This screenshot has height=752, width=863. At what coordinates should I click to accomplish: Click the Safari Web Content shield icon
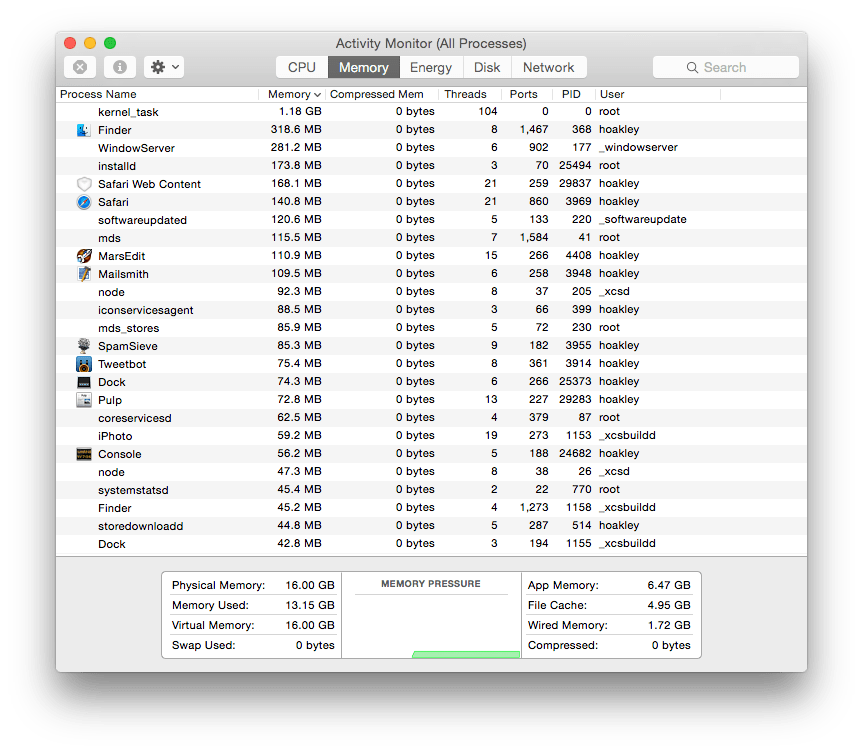[84, 184]
